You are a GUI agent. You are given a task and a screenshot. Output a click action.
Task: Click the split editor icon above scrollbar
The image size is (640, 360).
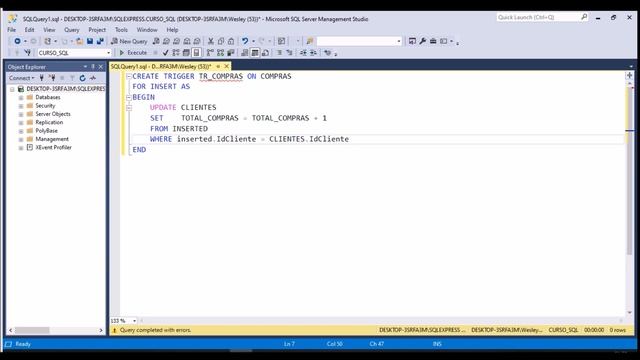[629, 76]
